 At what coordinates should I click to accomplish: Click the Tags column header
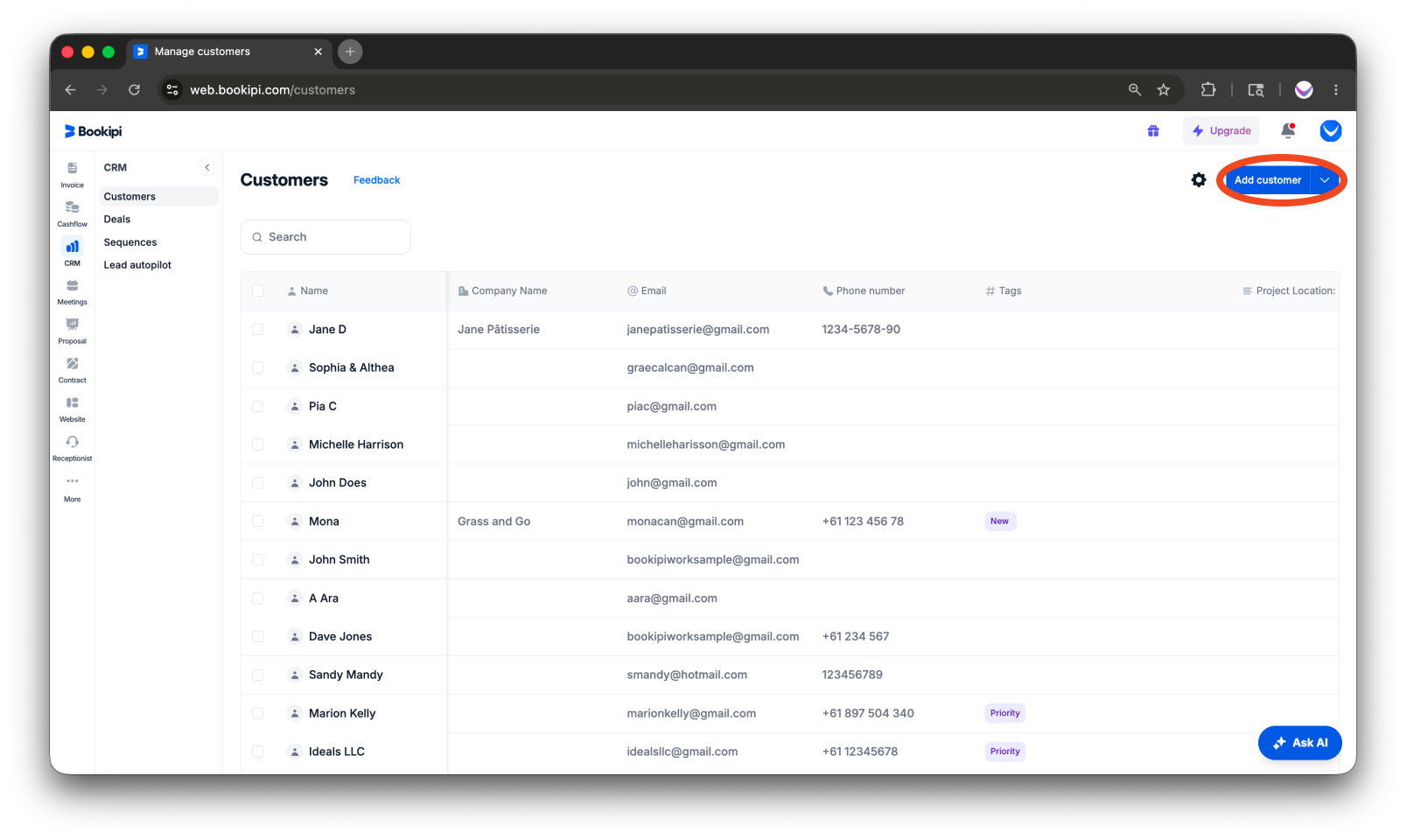(x=1004, y=290)
